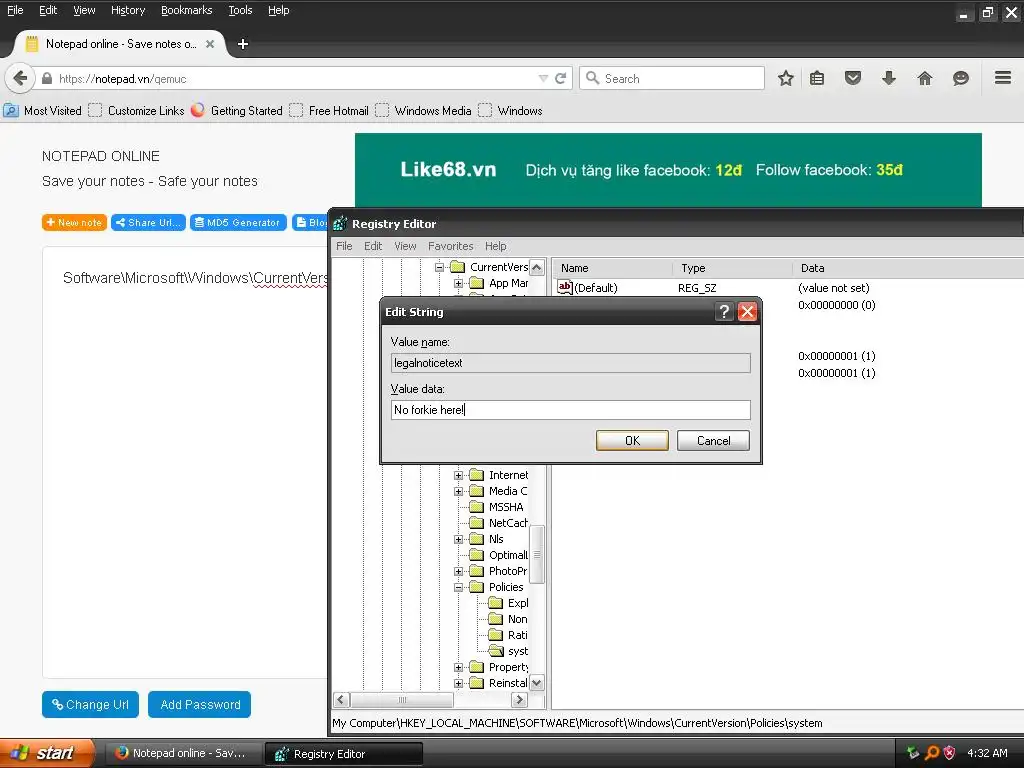Switch to Registry Editor taskbar button
Image resolution: width=1024 pixels, height=768 pixels.
pos(344,754)
